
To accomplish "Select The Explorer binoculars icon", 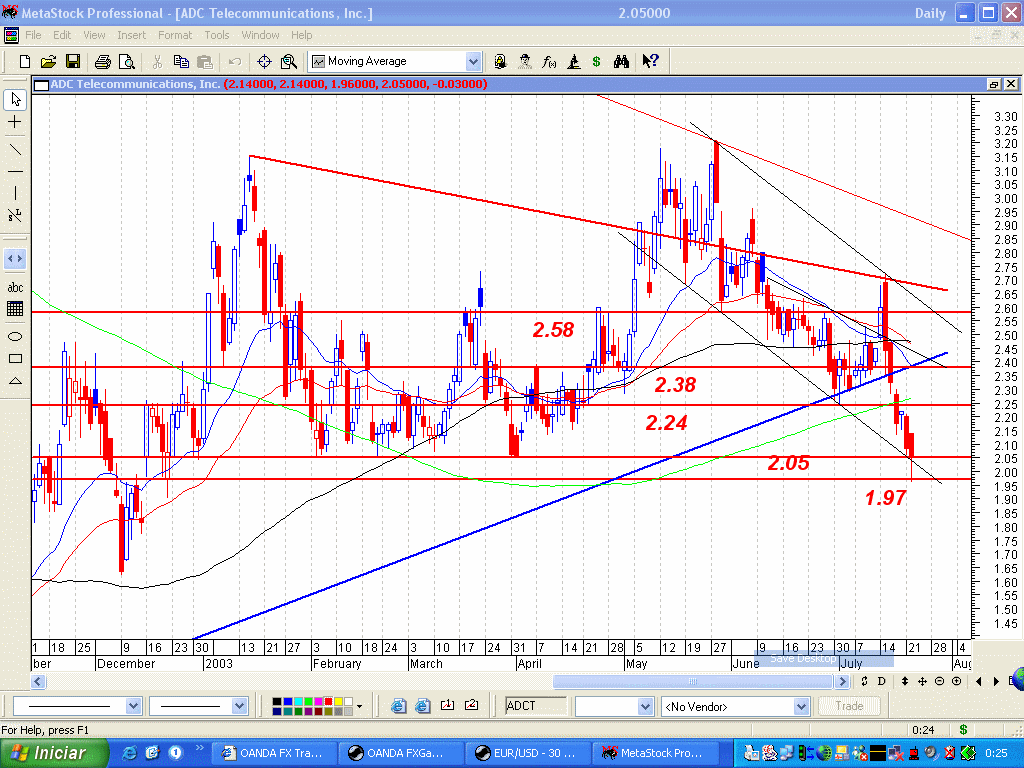I will click(x=621, y=61).
